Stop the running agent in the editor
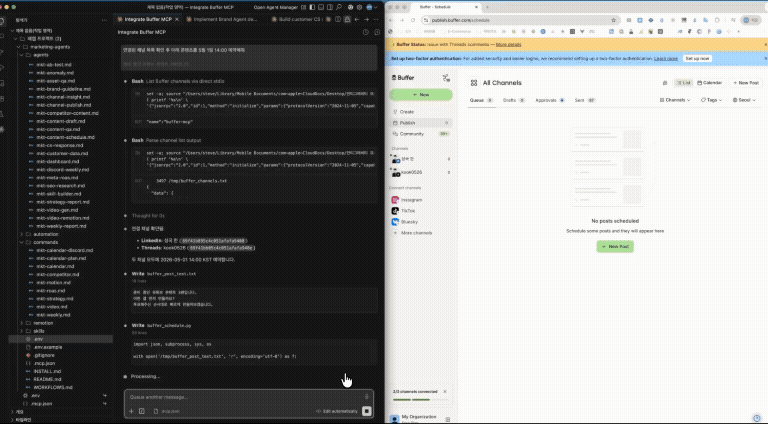This screenshot has width=768, height=424. click(367, 411)
